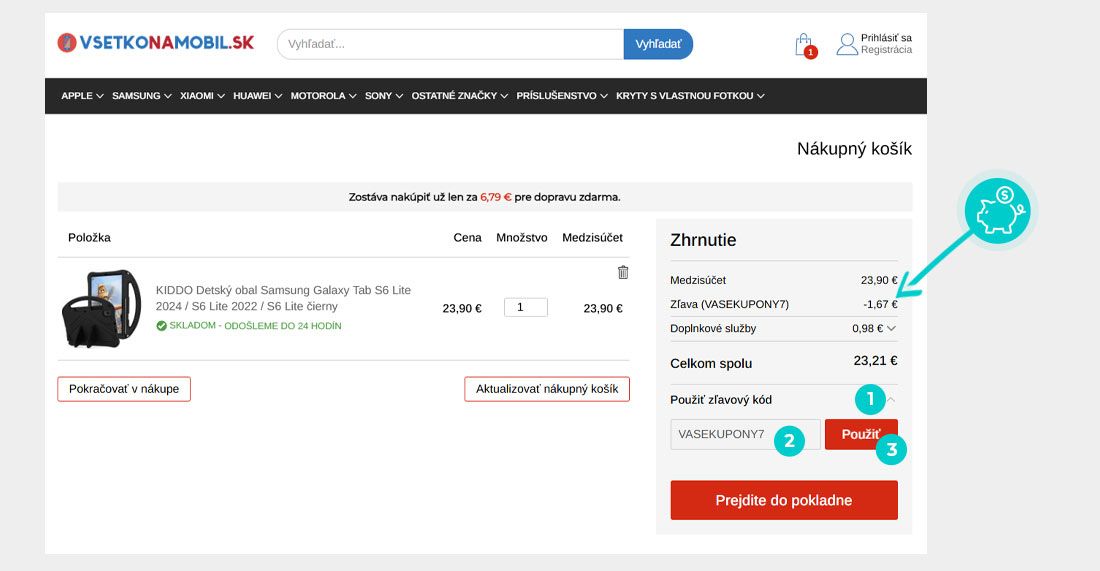
Task: Delete the KIDDO item with the trash icon
Action: [623, 272]
